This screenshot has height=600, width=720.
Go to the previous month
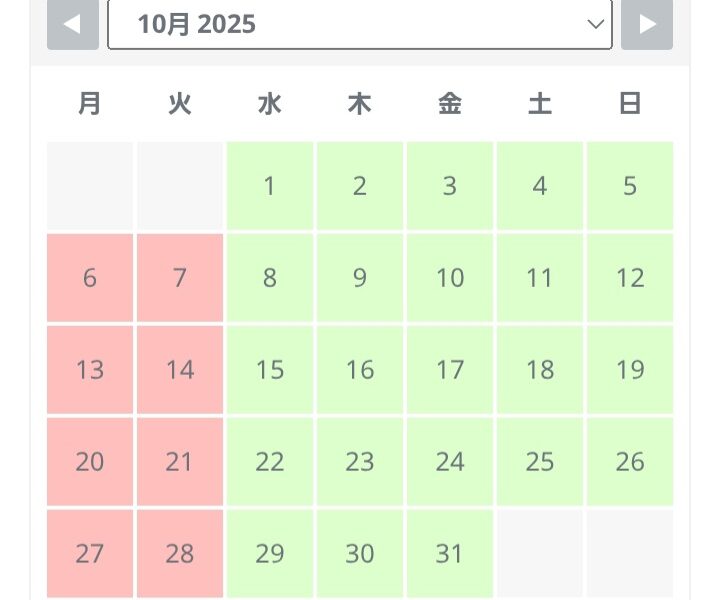tap(72, 24)
